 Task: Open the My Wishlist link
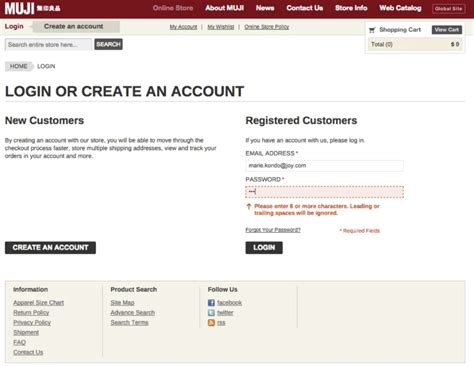pyautogui.click(x=221, y=27)
